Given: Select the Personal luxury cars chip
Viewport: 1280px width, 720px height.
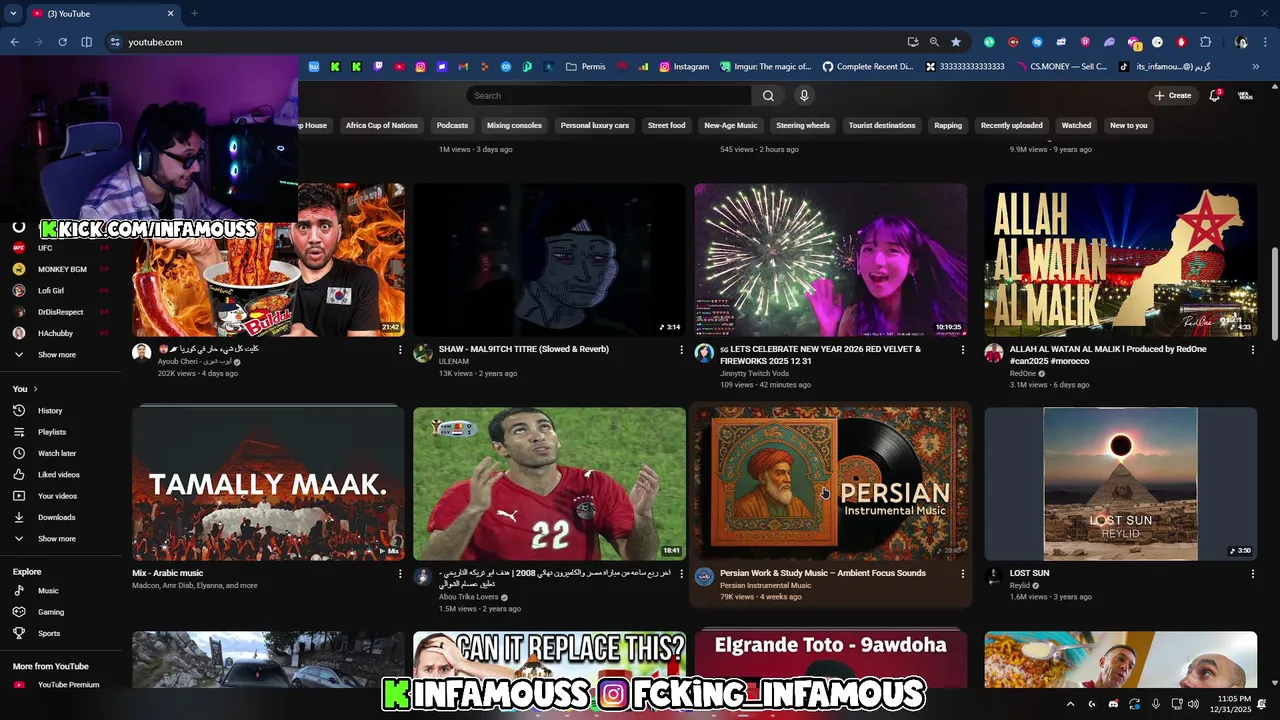Looking at the screenshot, I should [595, 126].
